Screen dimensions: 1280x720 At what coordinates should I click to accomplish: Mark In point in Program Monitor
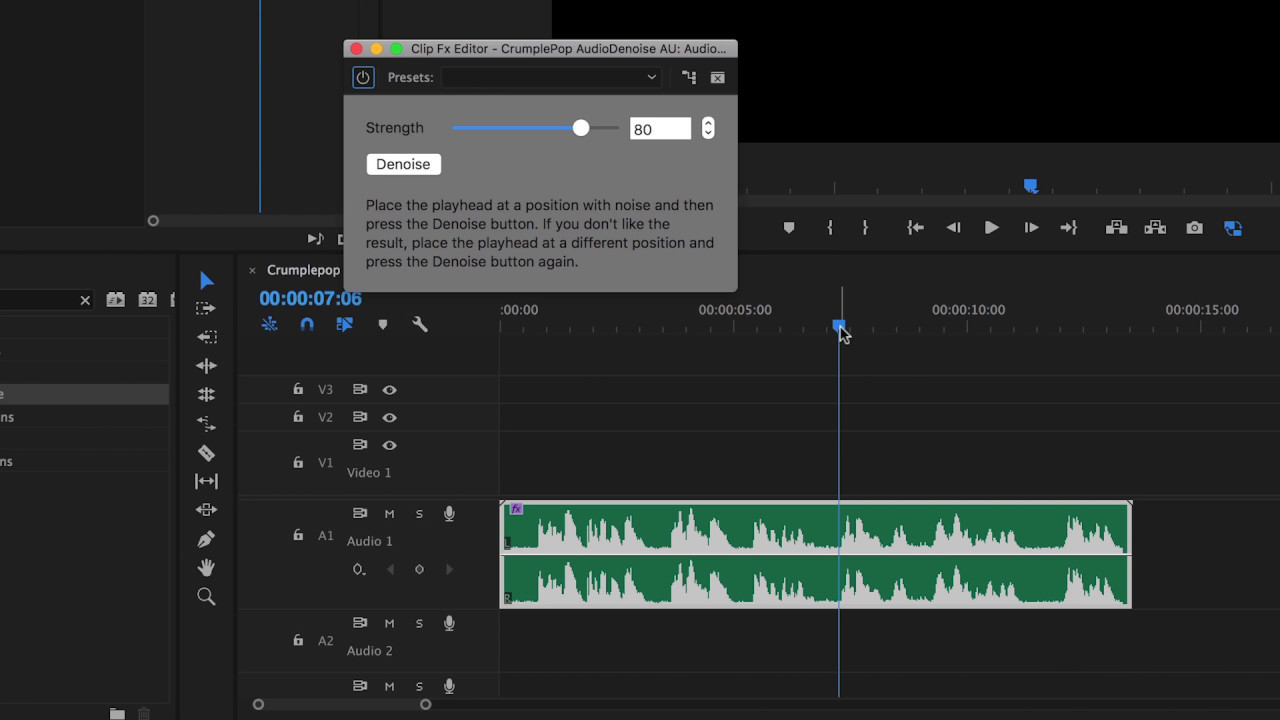tap(830, 228)
